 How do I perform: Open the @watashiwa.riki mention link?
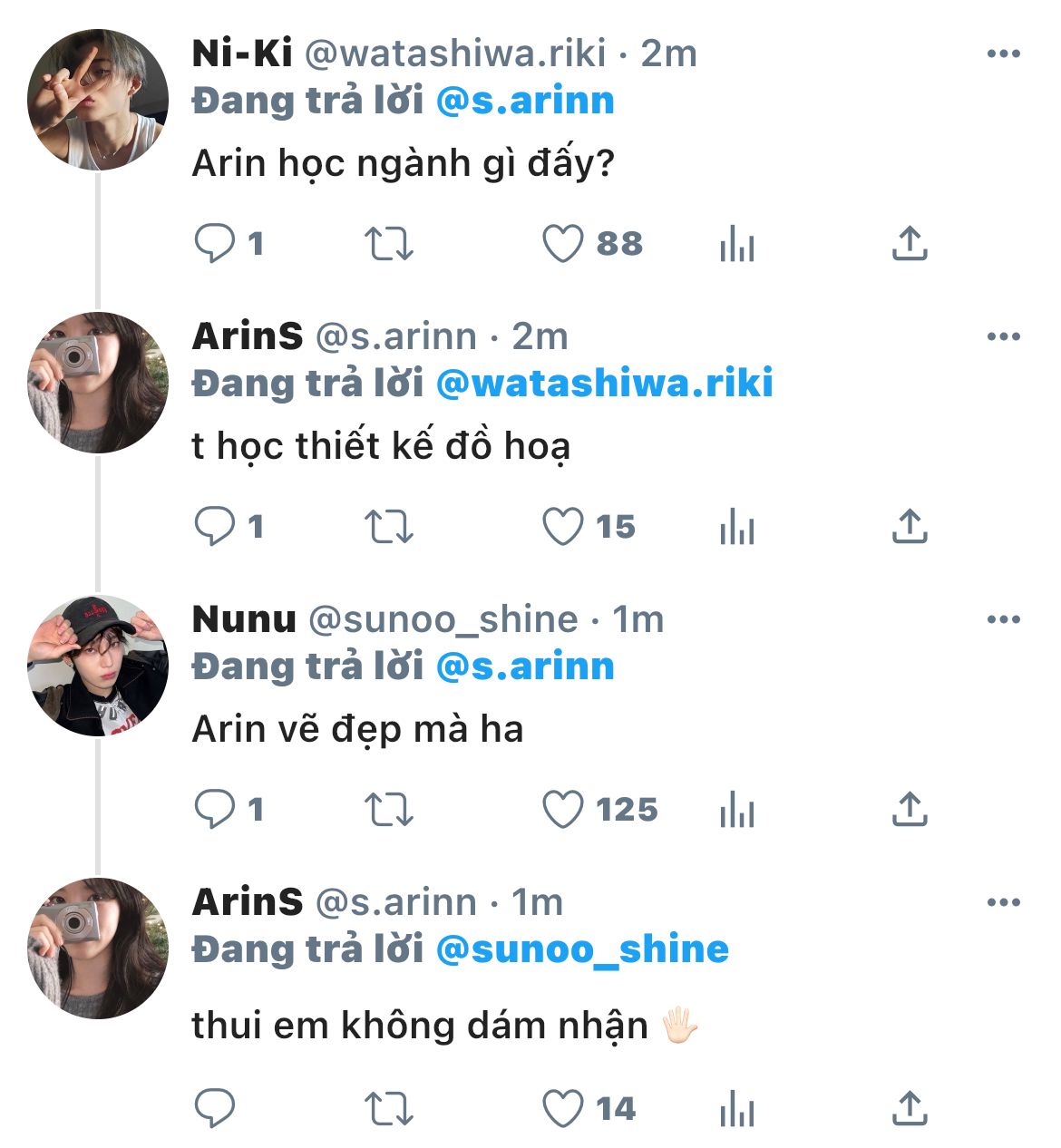click(604, 383)
